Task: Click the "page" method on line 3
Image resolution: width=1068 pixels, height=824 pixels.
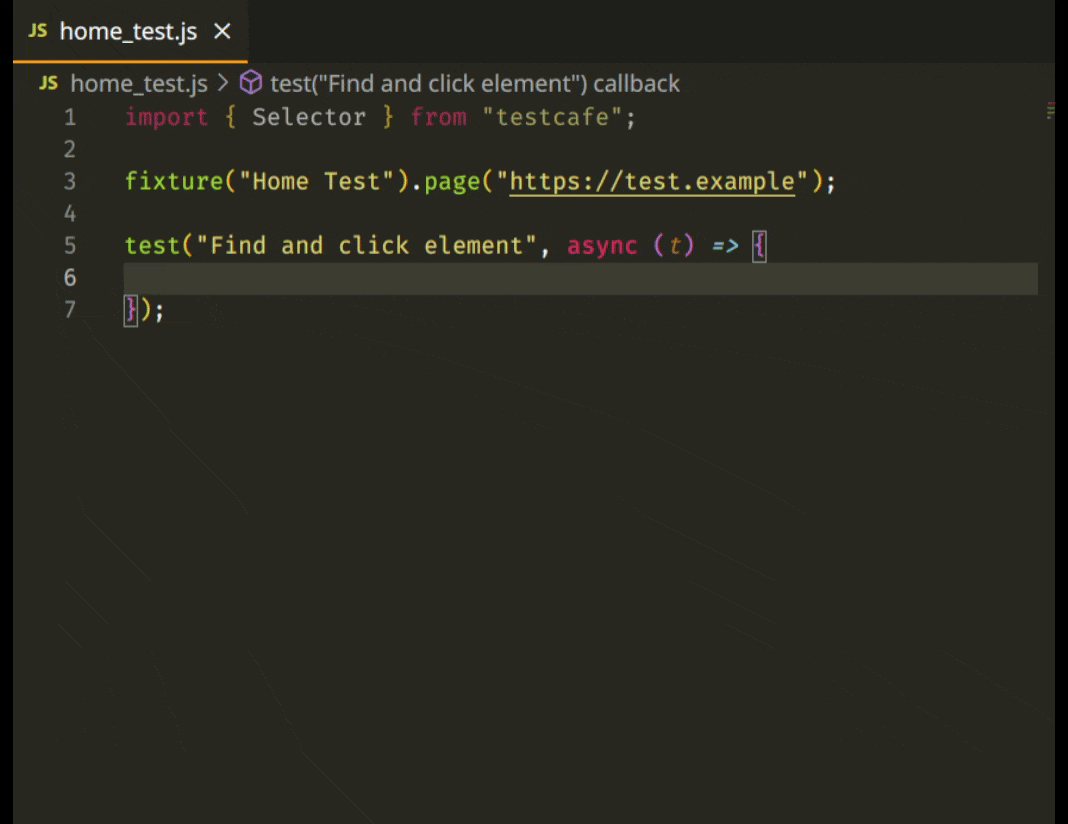Action: pyautogui.click(x=452, y=183)
